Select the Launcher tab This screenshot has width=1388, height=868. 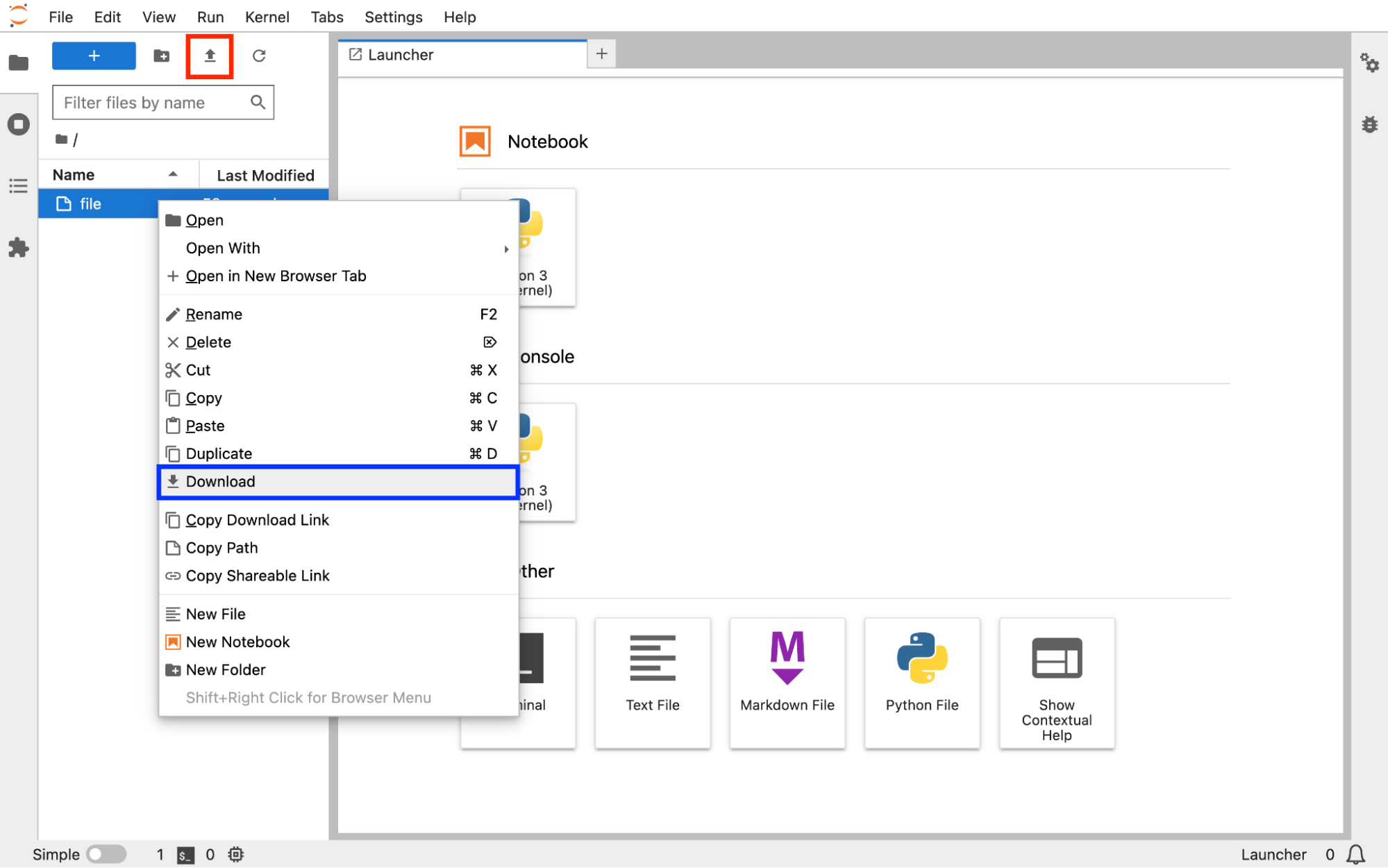[x=462, y=55]
